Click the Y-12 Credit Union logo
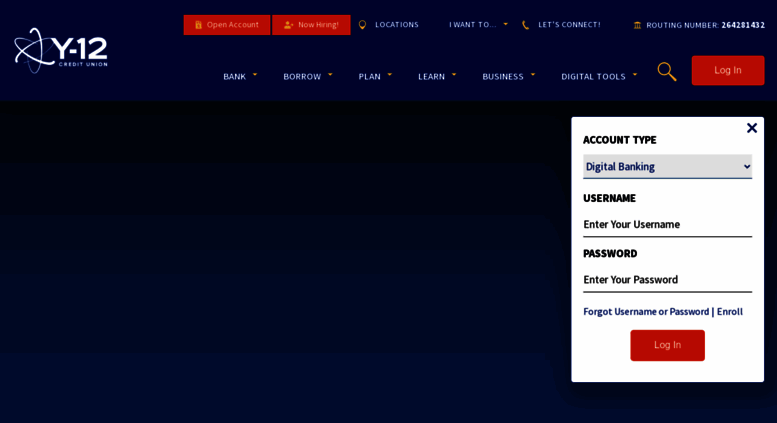This screenshot has width=777, height=423. [x=61, y=51]
